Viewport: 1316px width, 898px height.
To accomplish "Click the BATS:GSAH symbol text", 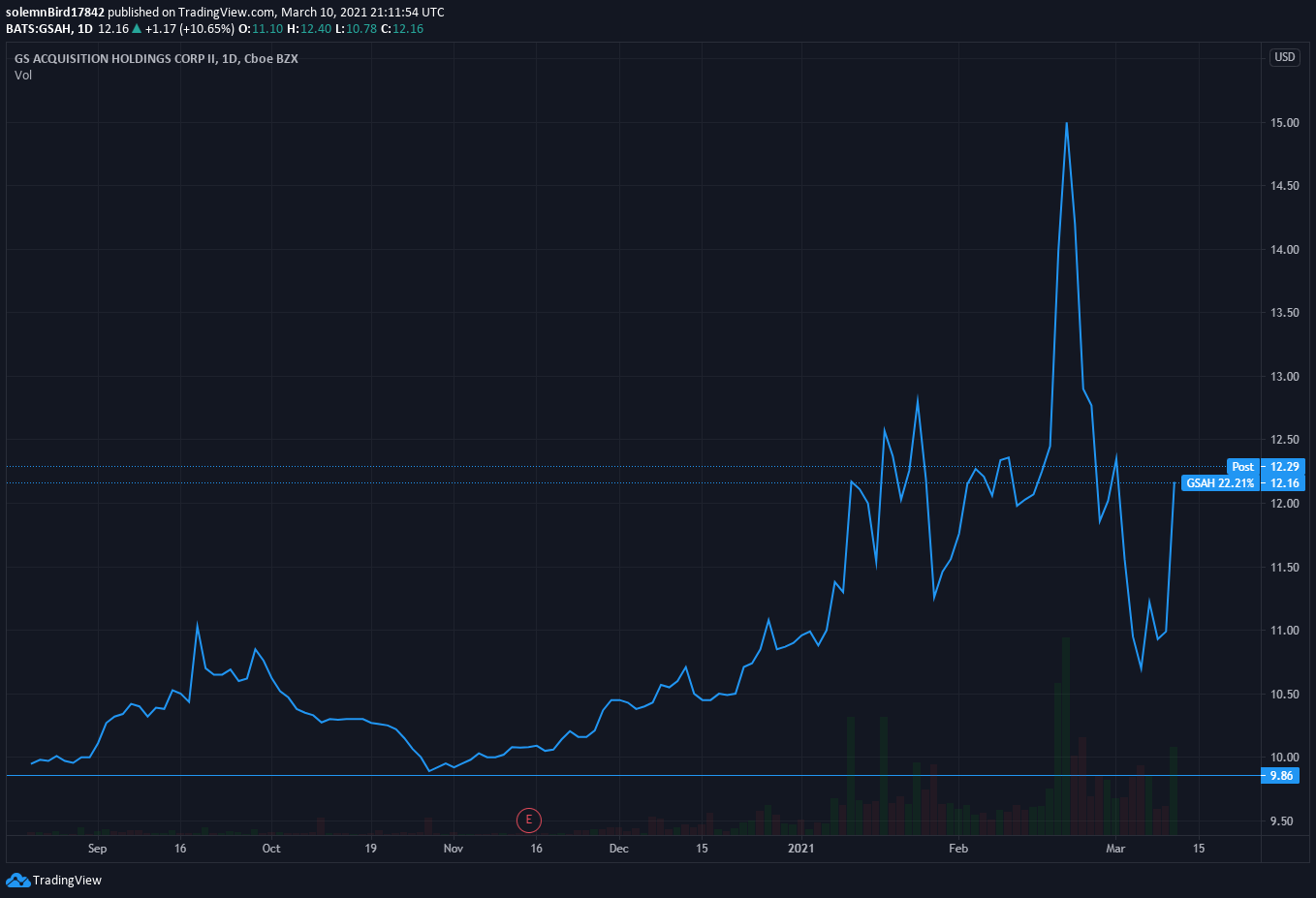I will click(x=39, y=29).
